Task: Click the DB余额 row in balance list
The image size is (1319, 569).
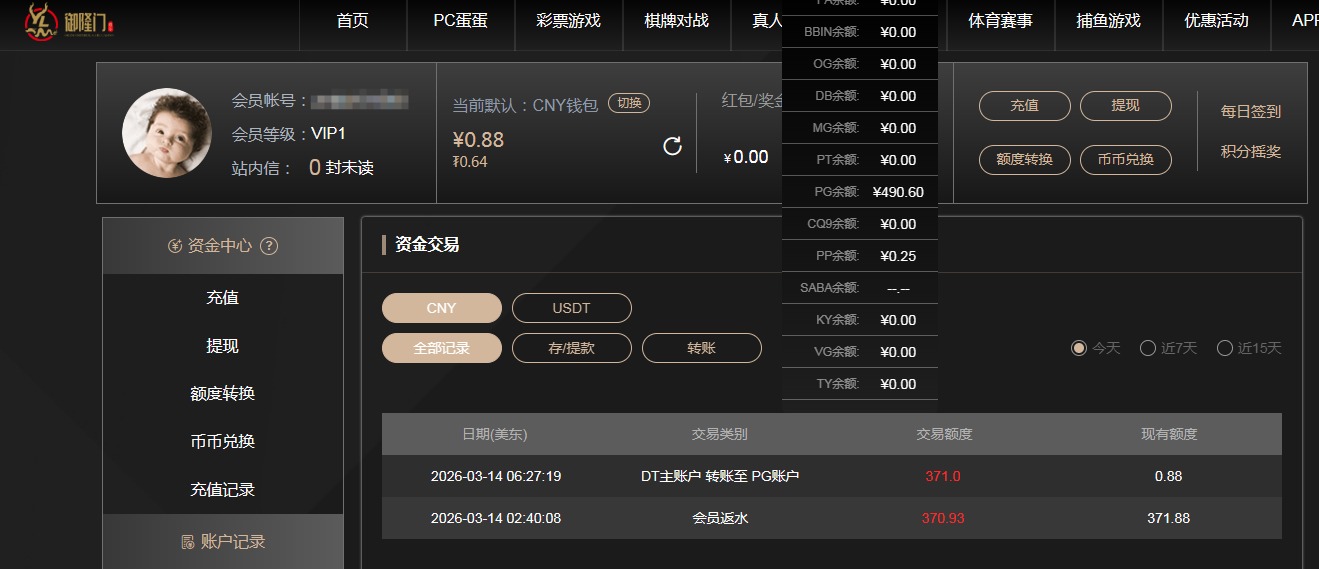Action: pyautogui.click(x=860, y=96)
